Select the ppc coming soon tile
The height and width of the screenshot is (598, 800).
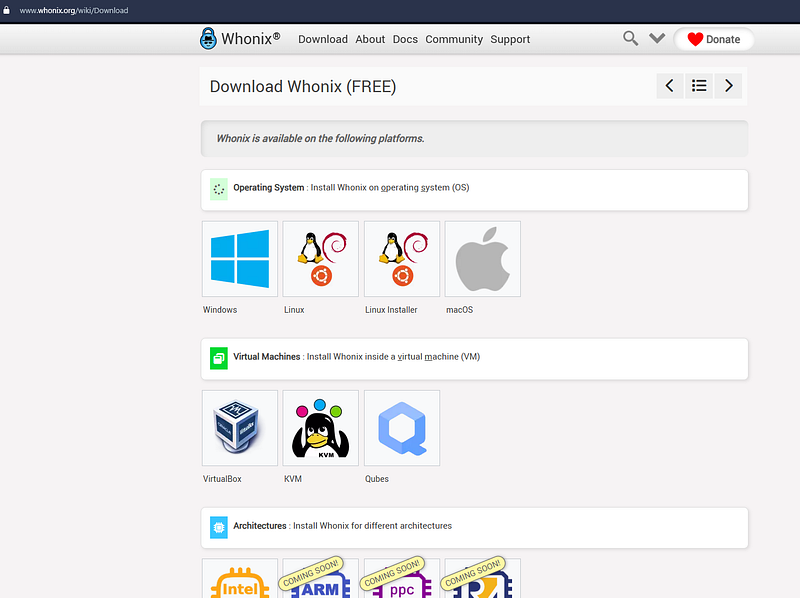pos(402,579)
